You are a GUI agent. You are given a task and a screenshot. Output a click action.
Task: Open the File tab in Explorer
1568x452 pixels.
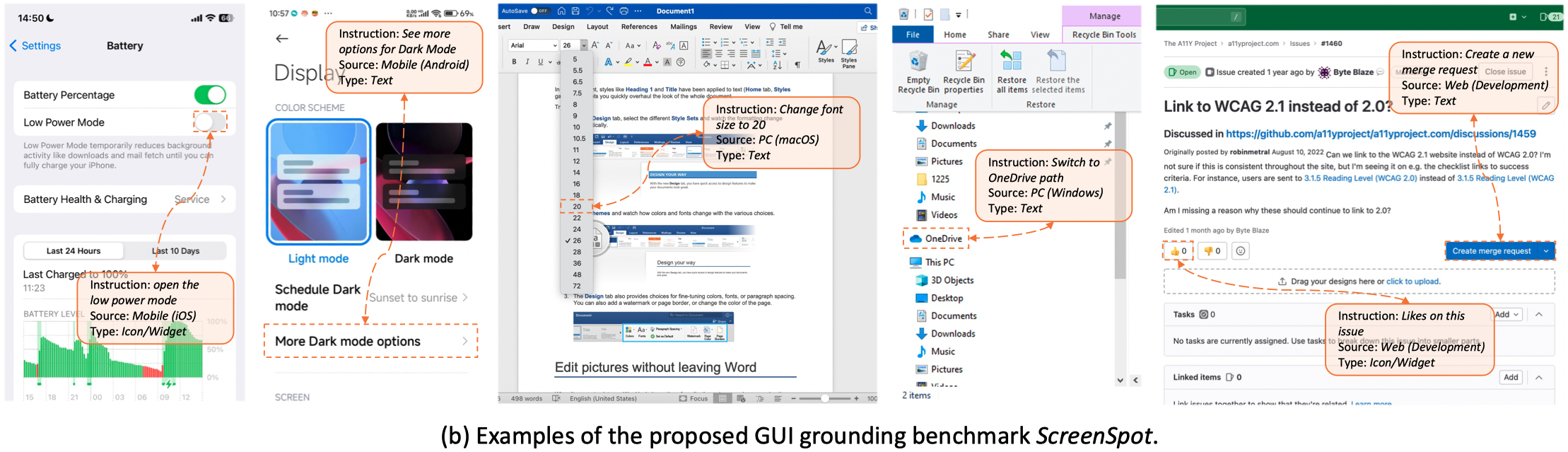point(913,34)
